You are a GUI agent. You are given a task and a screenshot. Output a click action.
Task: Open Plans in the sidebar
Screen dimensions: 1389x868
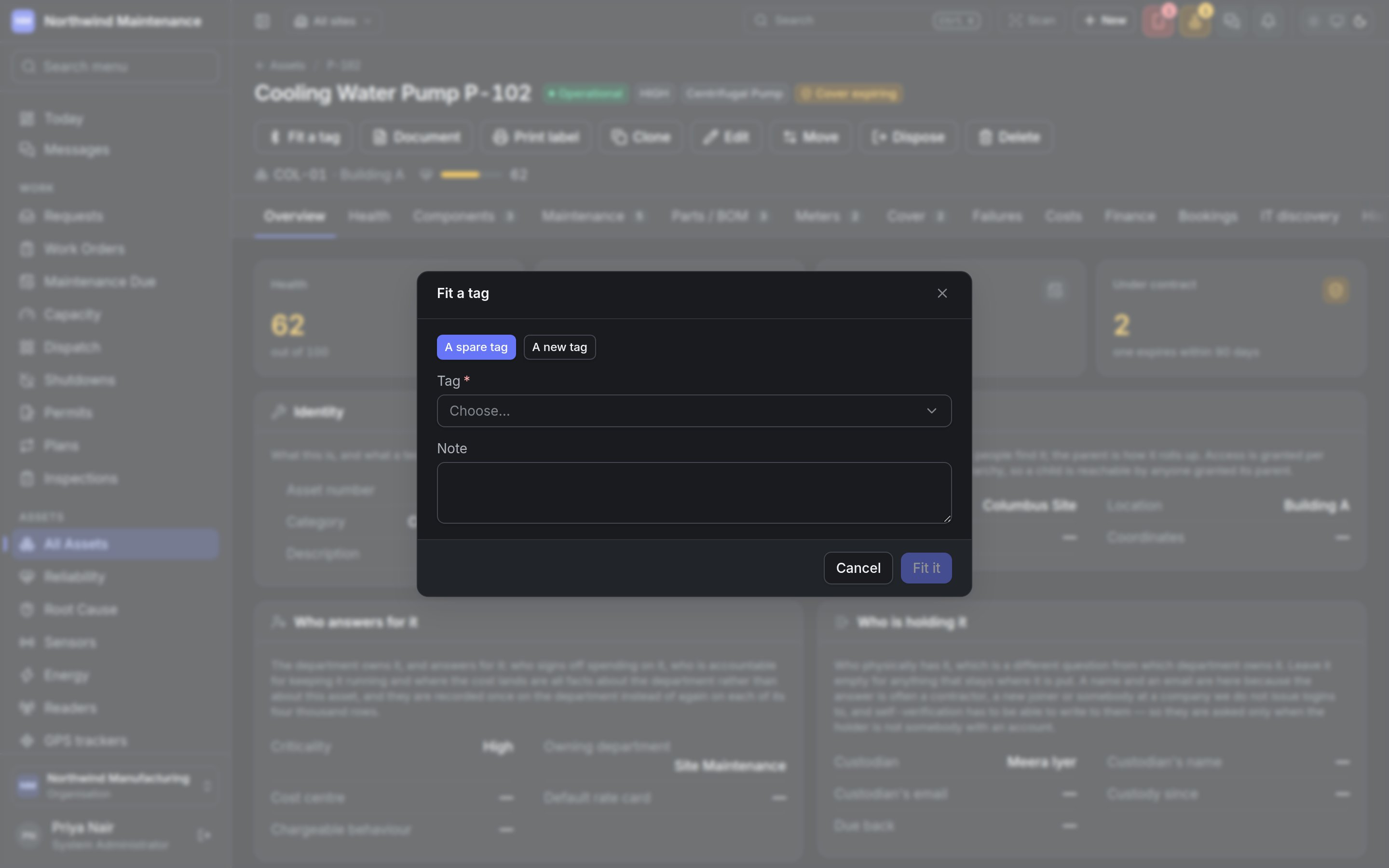pyautogui.click(x=115, y=446)
